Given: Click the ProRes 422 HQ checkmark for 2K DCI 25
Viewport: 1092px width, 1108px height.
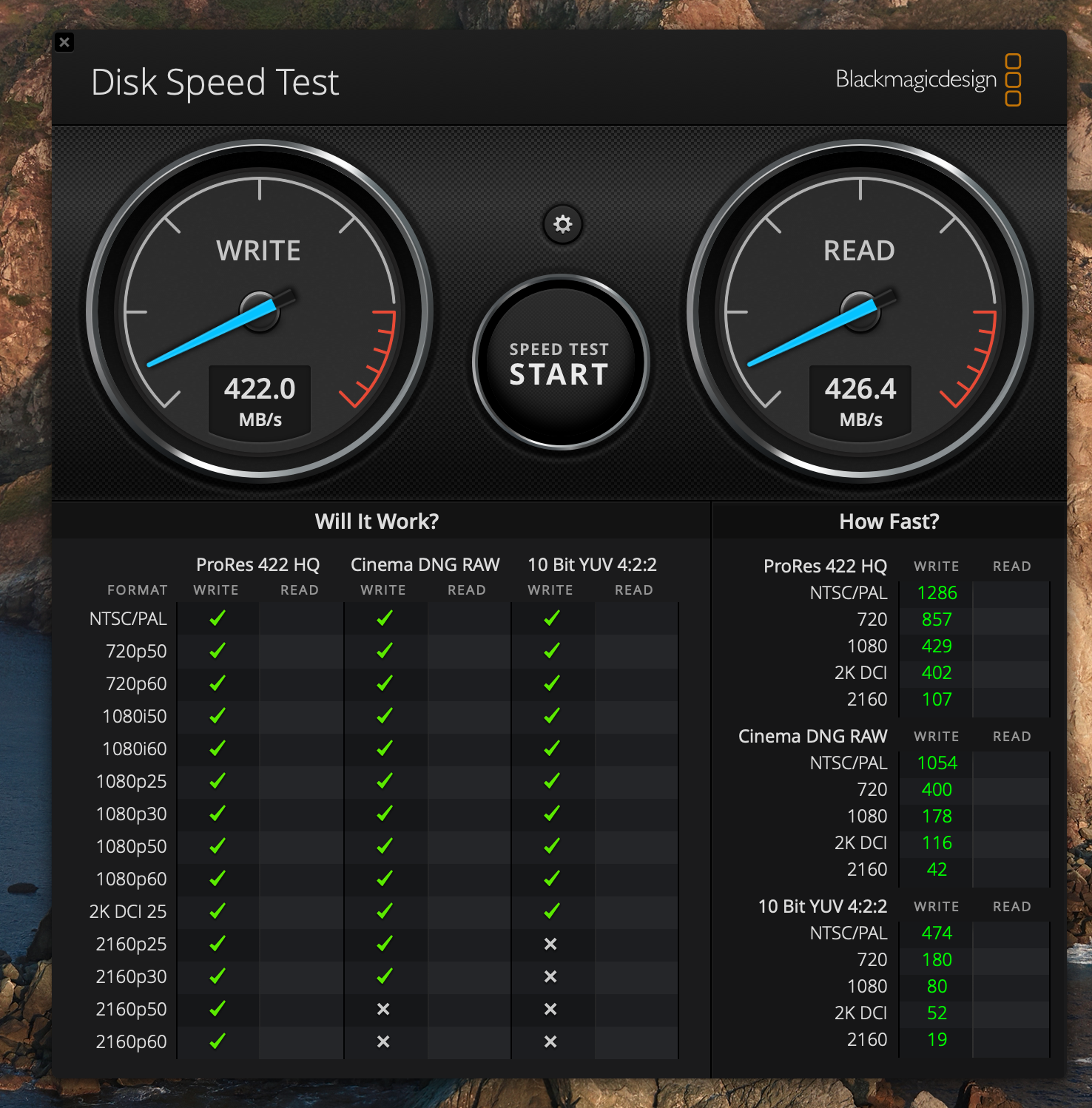Looking at the screenshot, I should 218,911.
